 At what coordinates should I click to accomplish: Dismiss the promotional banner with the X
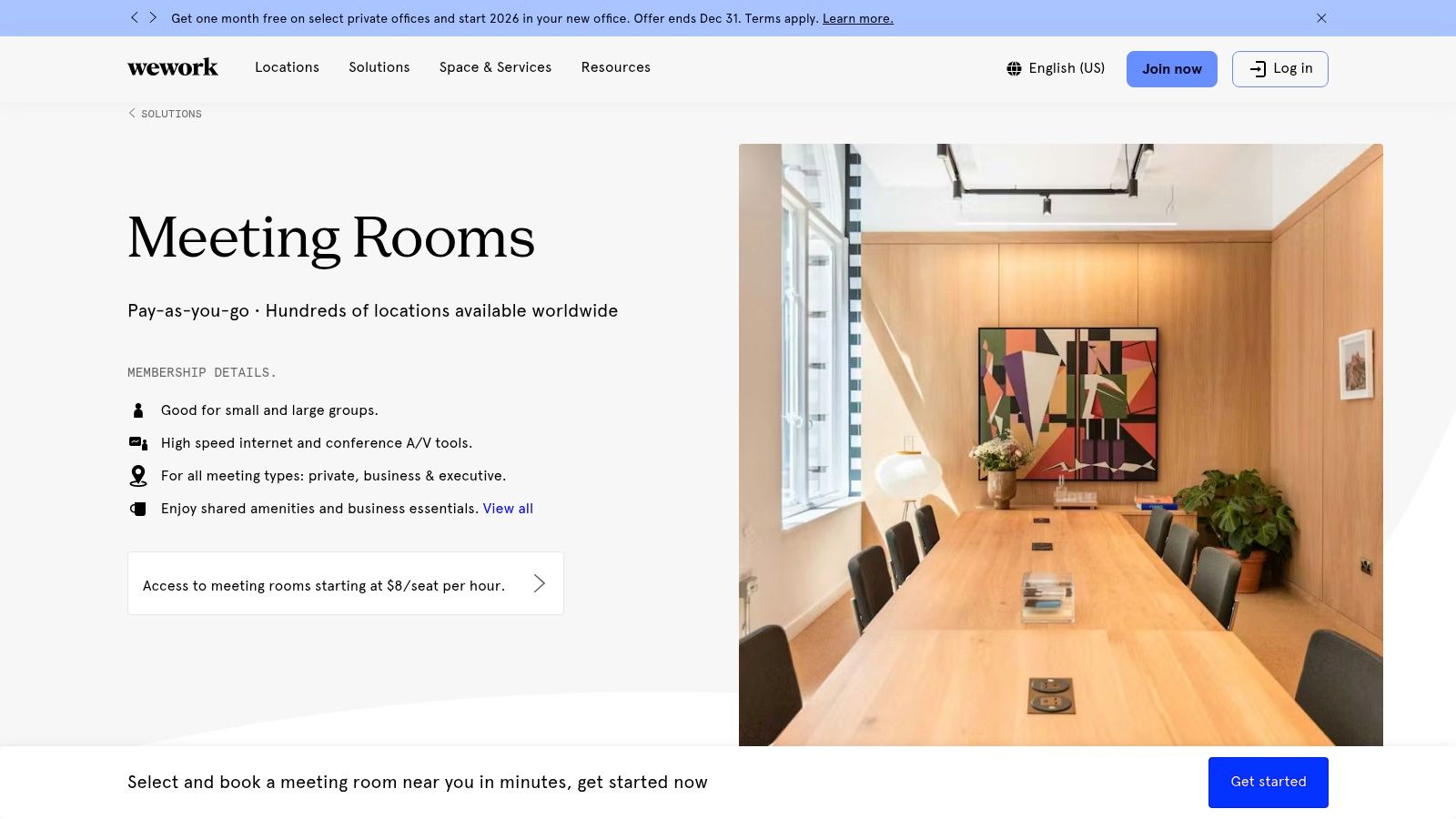[x=1321, y=18]
